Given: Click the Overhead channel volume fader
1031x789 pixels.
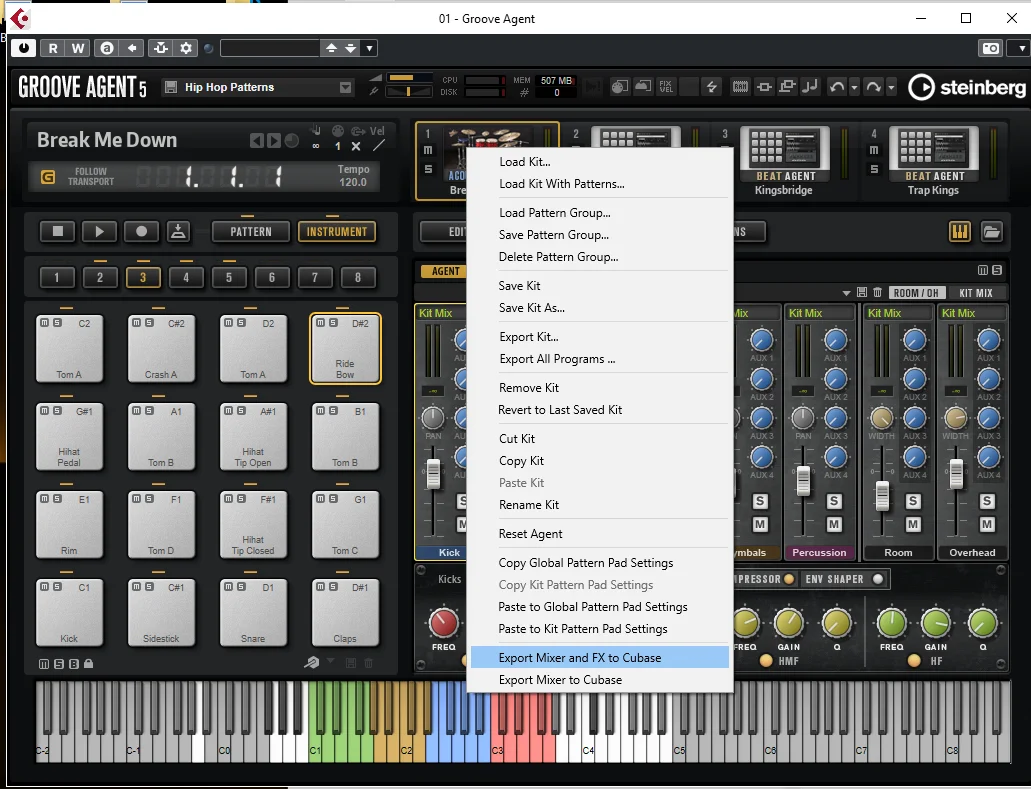Looking at the screenshot, I should coord(956,473).
